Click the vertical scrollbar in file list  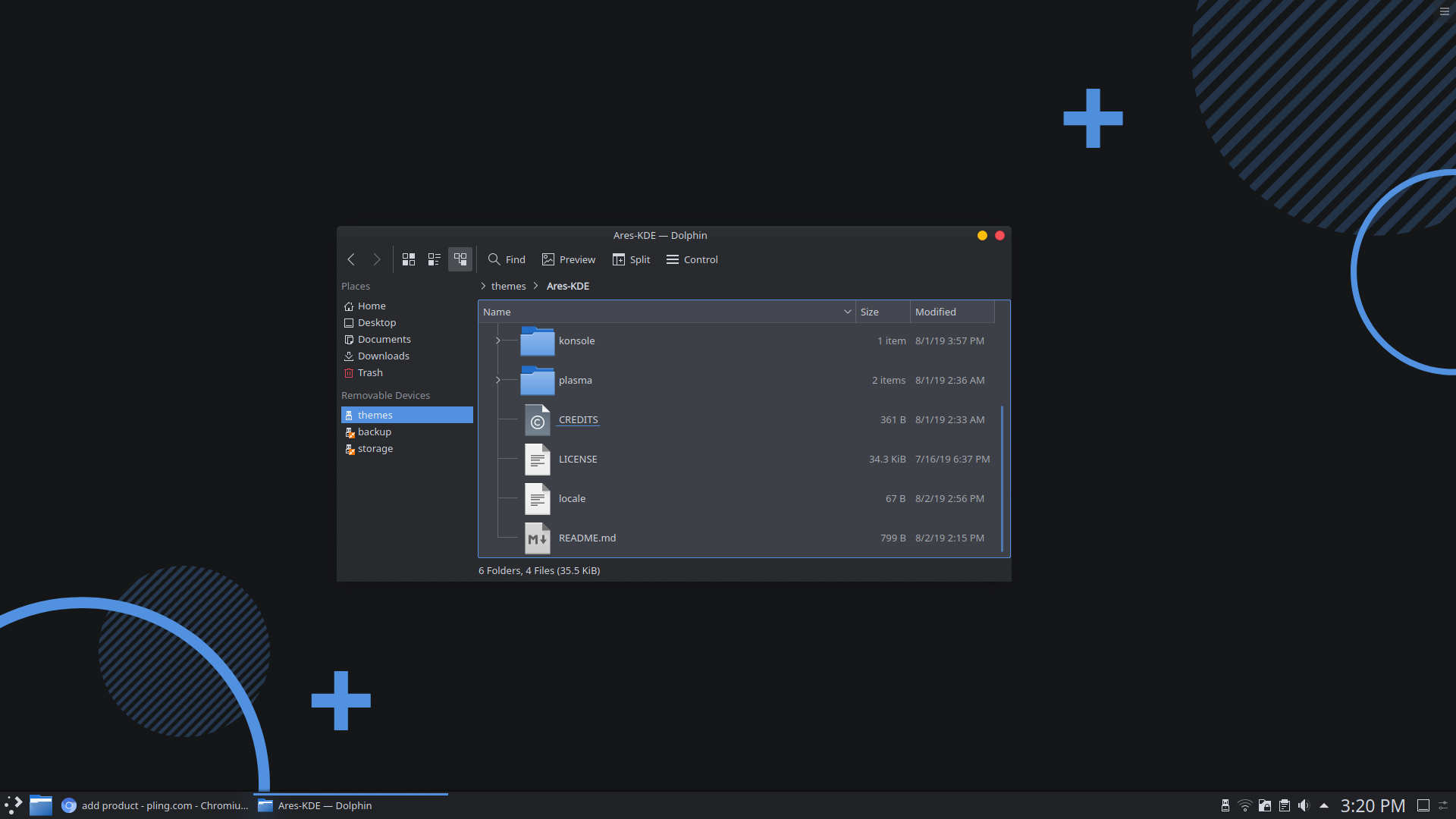coord(1002,479)
